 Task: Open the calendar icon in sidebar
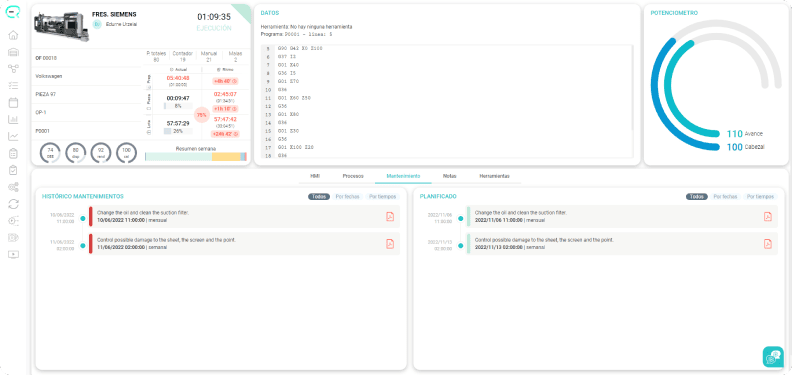pos(13,103)
